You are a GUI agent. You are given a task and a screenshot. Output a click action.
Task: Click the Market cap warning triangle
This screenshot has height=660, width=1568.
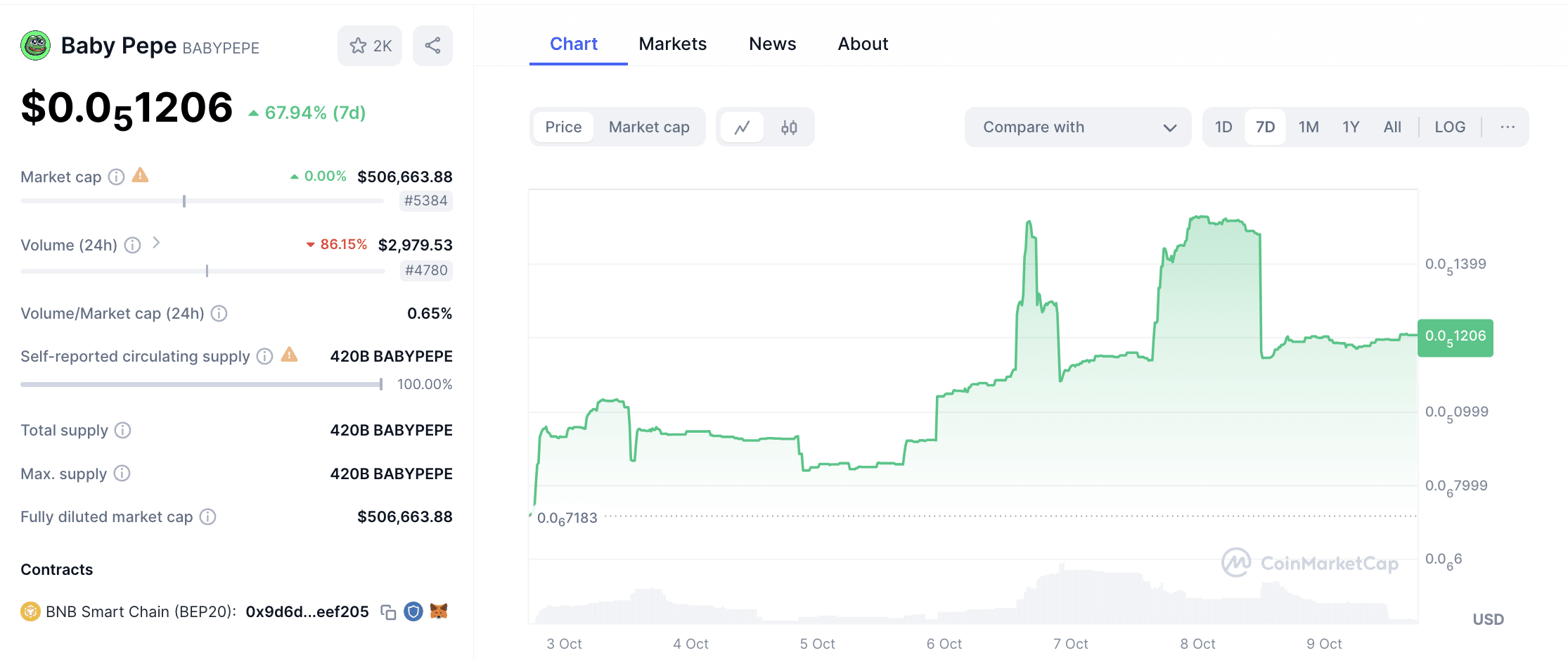(x=141, y=175)
